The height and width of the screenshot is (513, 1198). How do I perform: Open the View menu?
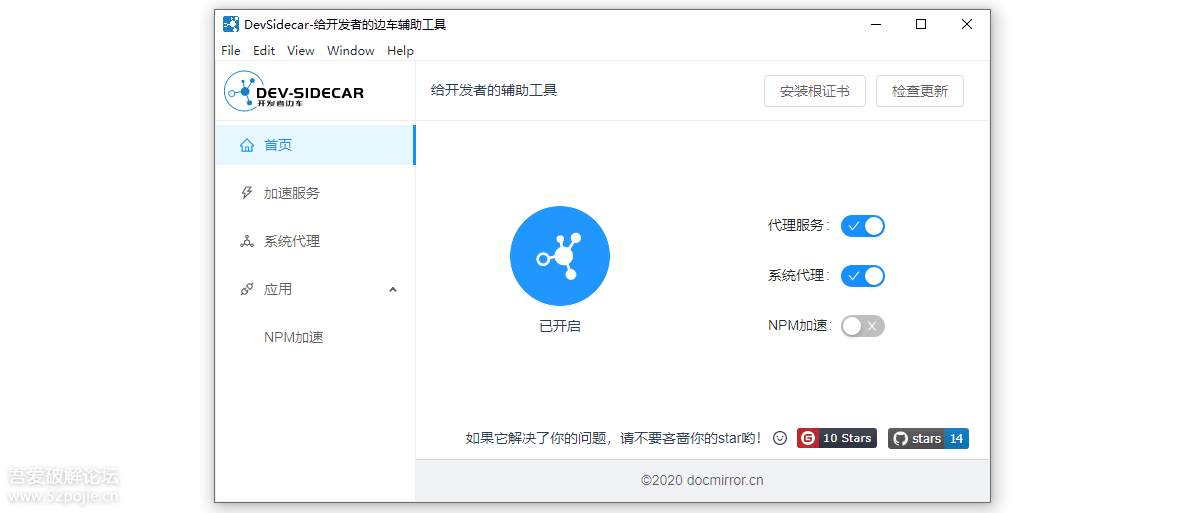point(300,50)
